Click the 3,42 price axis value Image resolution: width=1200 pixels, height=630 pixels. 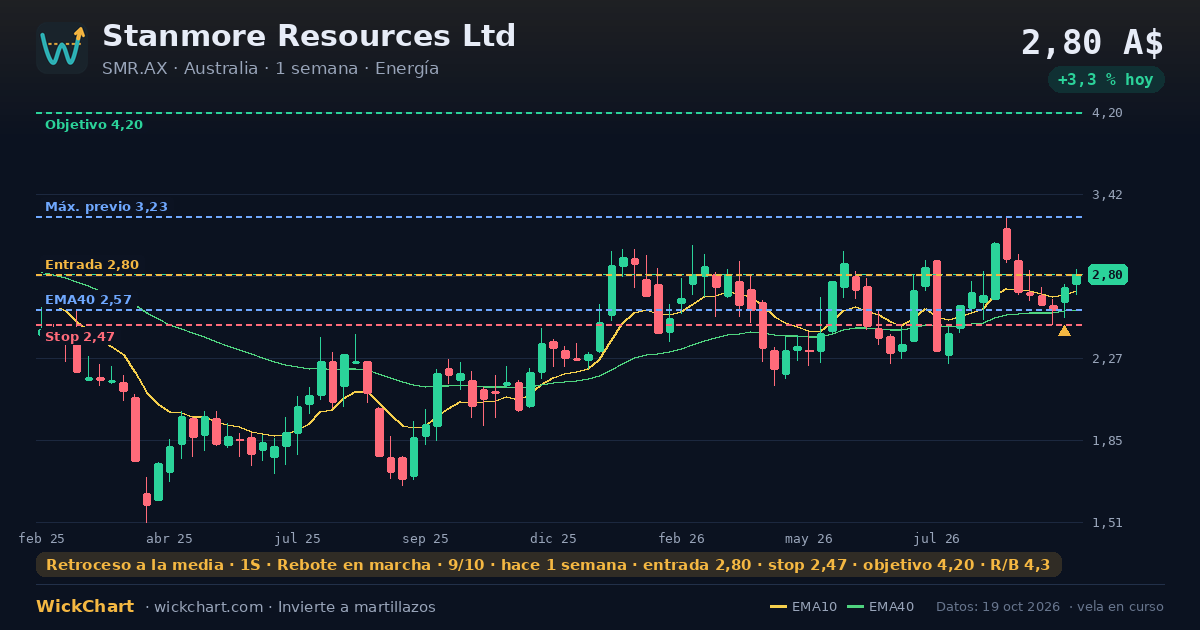click(x=1107, y=195)
